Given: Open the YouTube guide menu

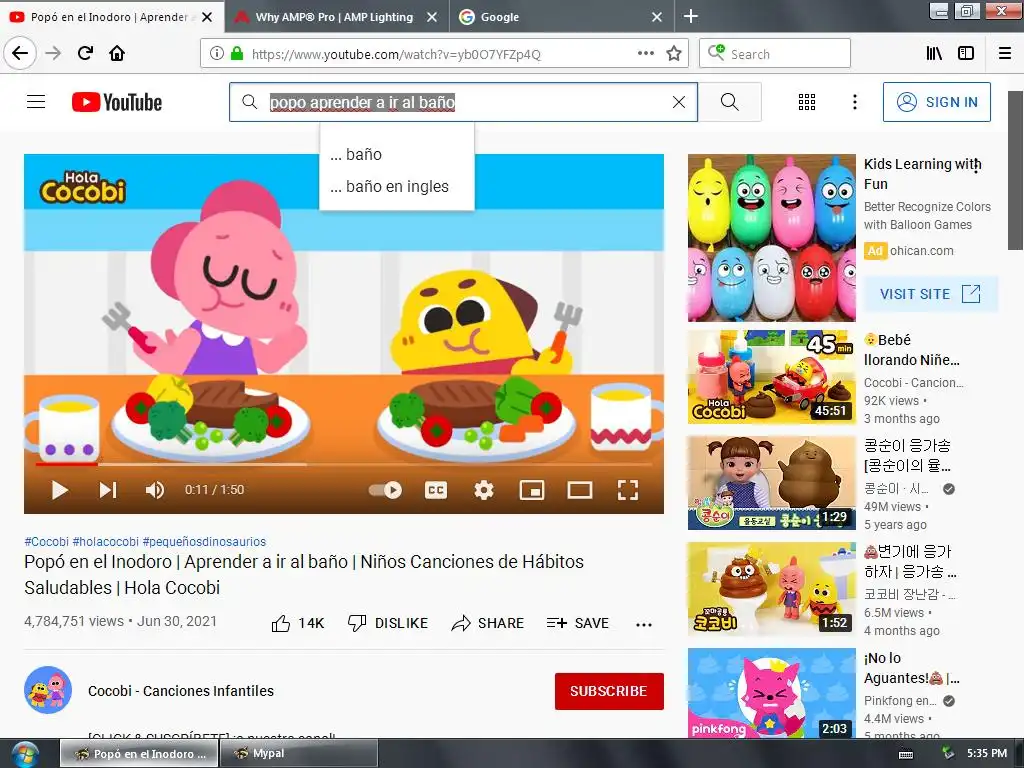Looking at the screenshot, I should pyautogui.click(x=36, y=102).
